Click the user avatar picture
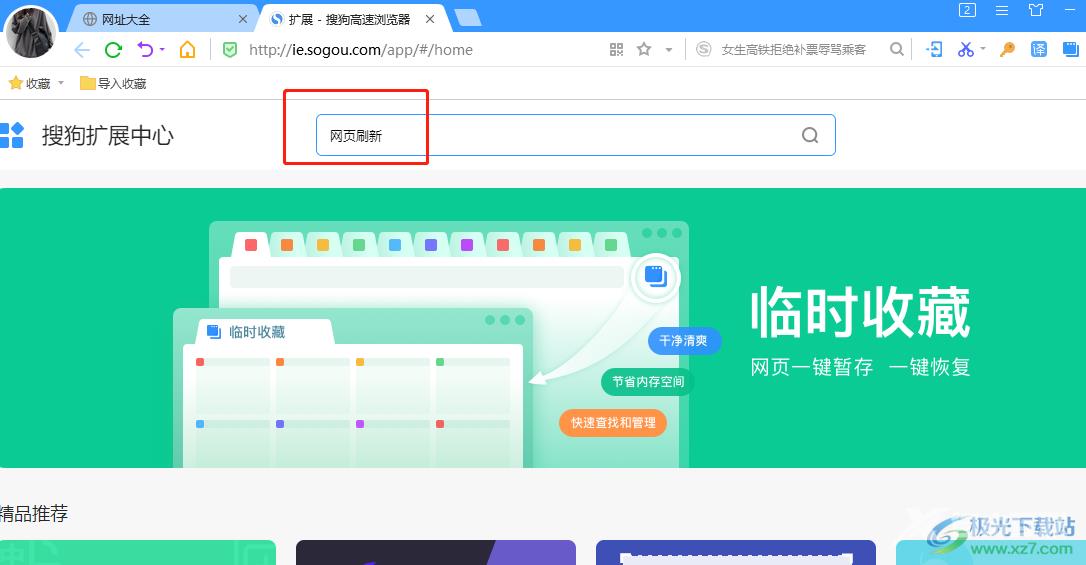Screen dimensions: 1086x565 coord(31,32)
